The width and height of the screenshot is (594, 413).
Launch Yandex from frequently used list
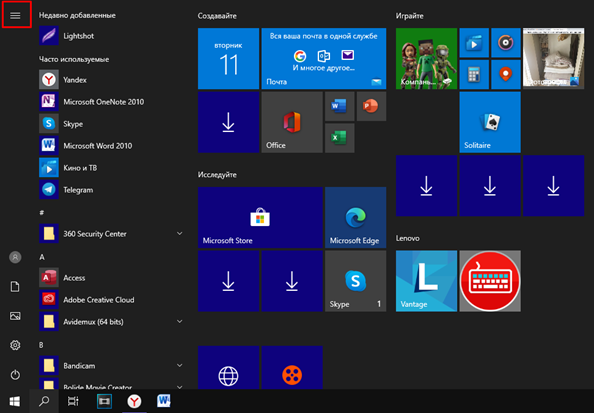(x=111, y=80)
